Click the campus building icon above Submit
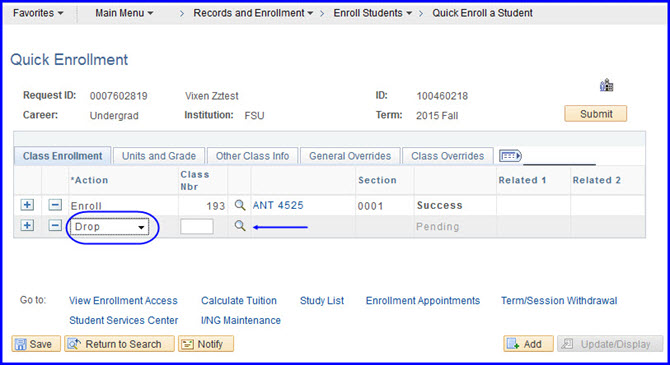 pos(606,85)
